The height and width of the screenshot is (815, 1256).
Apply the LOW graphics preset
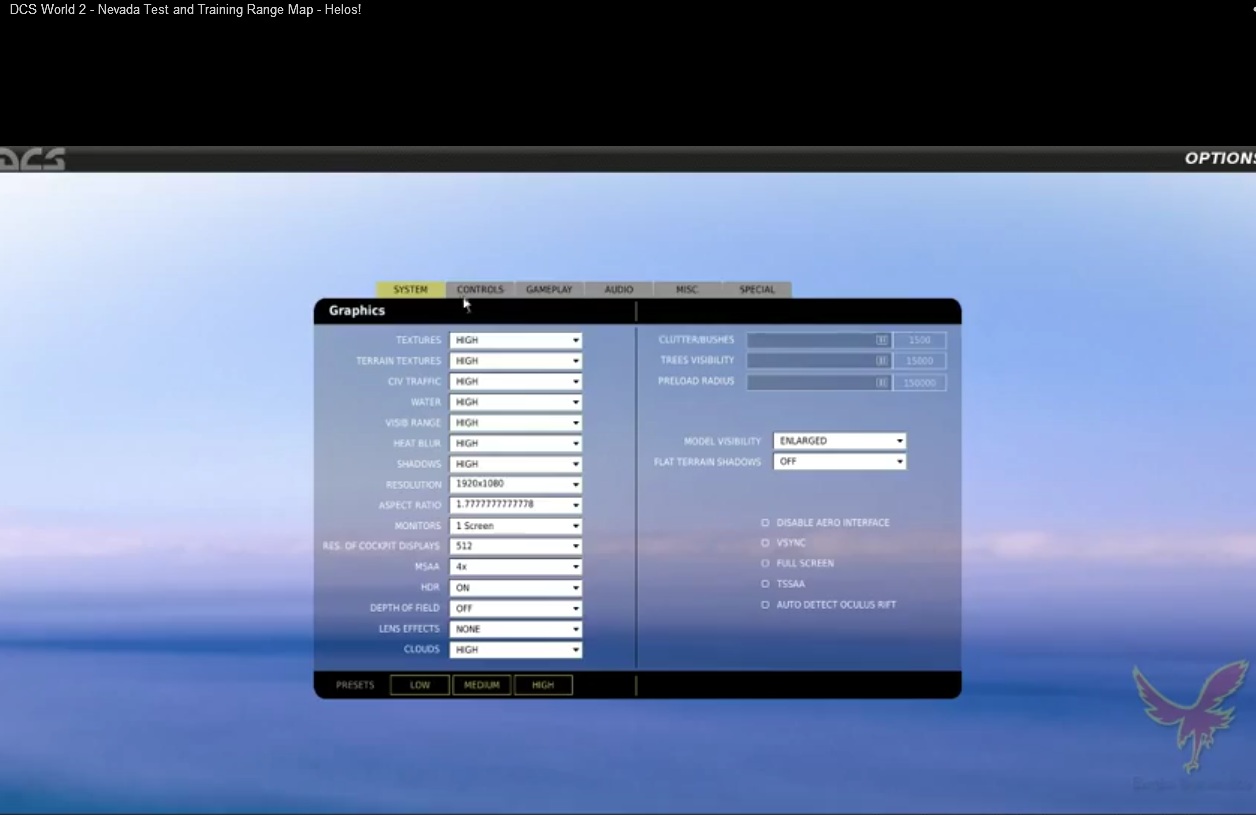tap(420, 685)
